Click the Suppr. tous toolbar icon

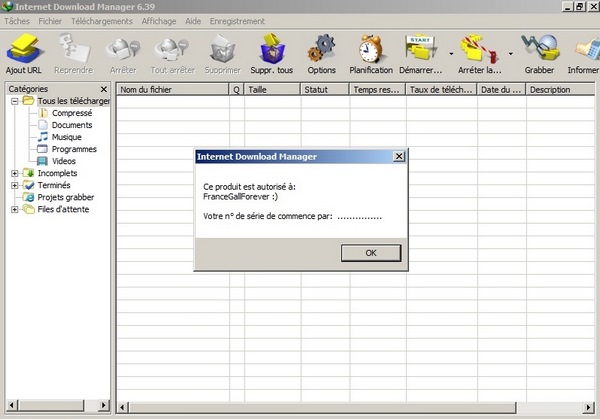(x=272, y=48)
